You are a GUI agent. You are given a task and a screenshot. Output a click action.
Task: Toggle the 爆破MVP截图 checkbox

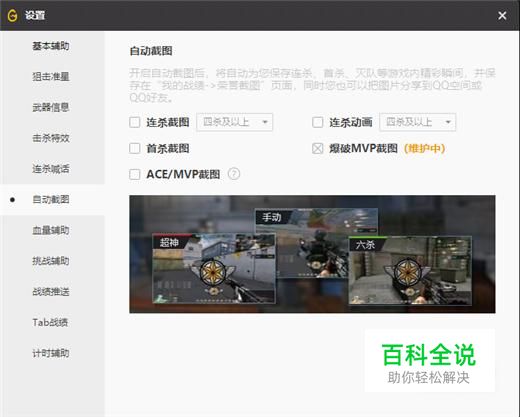(318, 148)
